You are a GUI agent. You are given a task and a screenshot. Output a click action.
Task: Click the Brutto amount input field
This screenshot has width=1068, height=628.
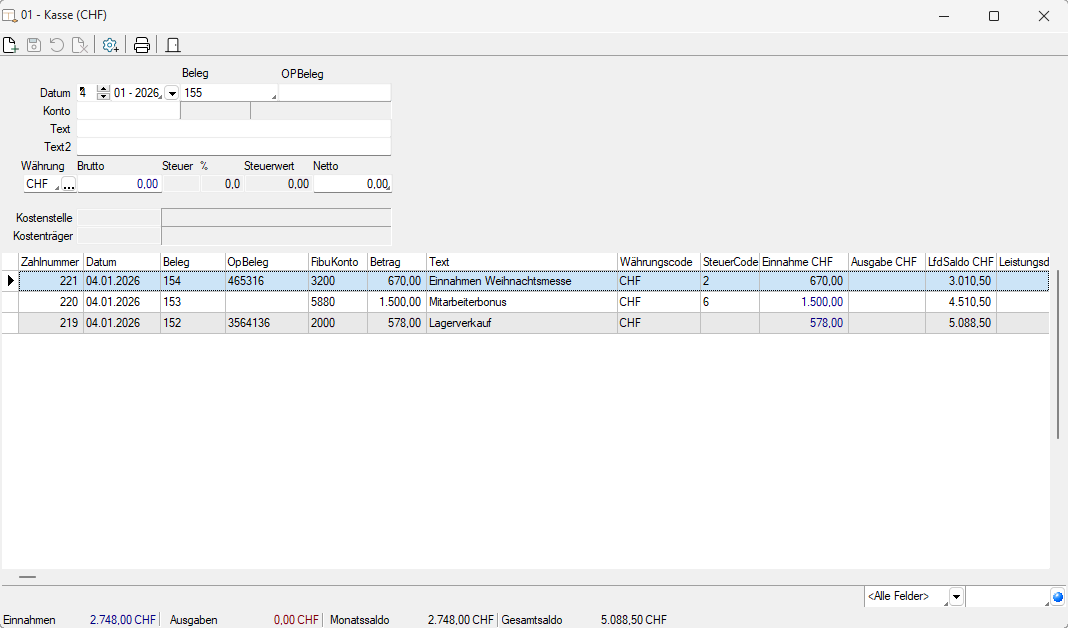119,184
